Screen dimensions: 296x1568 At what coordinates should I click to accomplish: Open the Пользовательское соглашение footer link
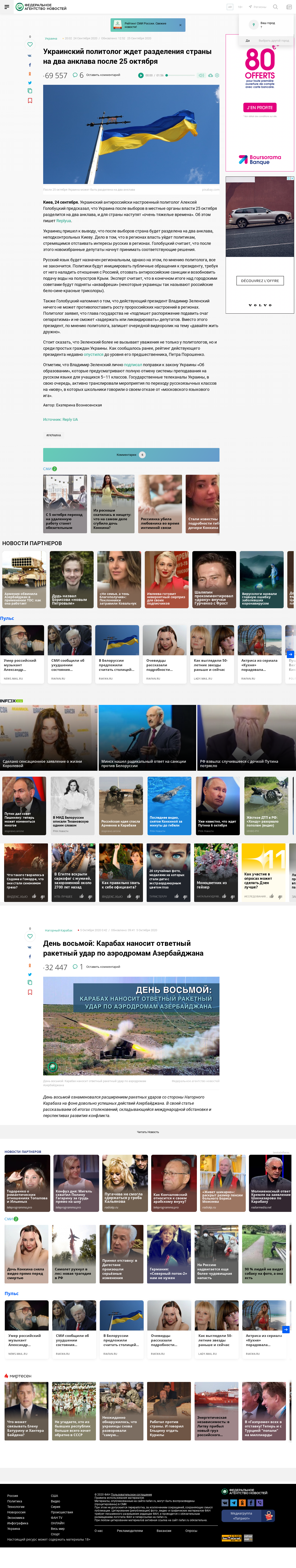point(131,1494)
